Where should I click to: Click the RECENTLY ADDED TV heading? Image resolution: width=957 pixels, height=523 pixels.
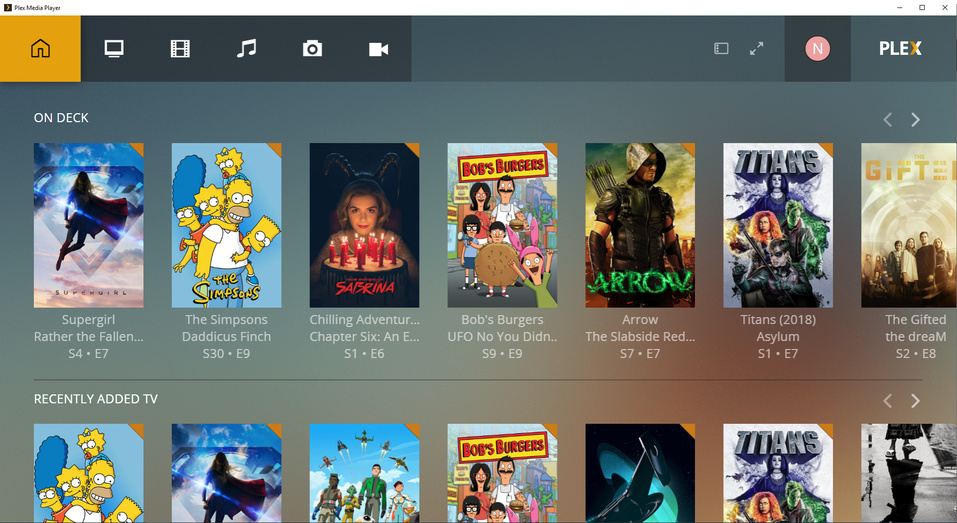[x=96, y=399]
